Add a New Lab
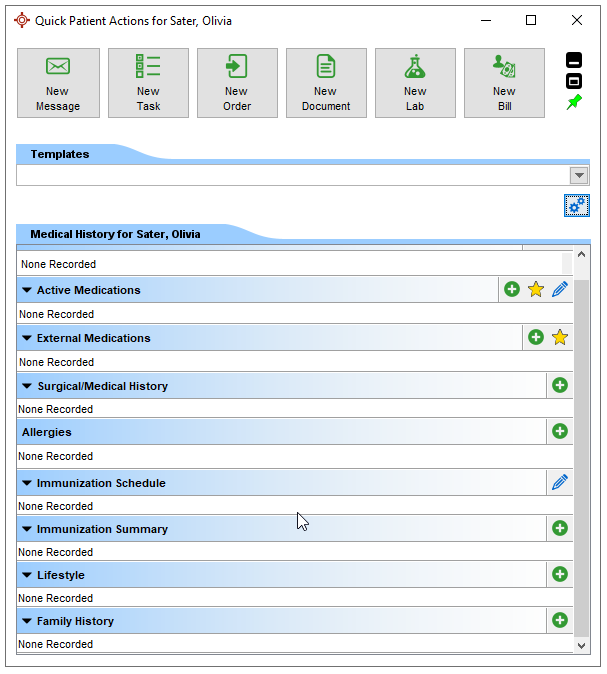 coord(415,83)
